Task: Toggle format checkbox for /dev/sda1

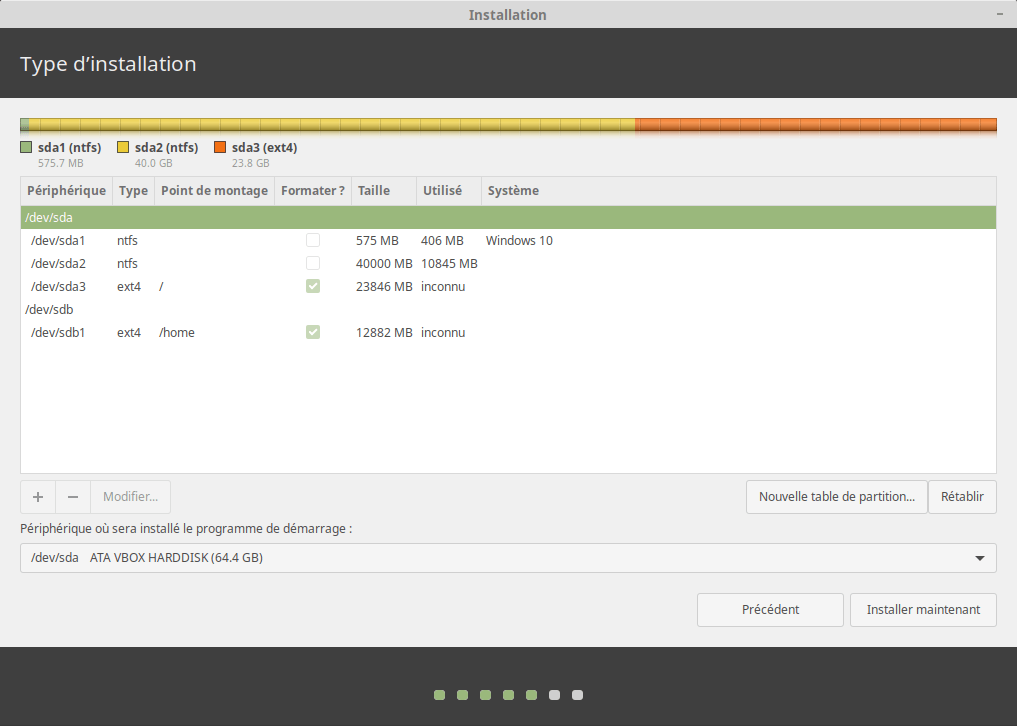Action: tap(313, 241)
